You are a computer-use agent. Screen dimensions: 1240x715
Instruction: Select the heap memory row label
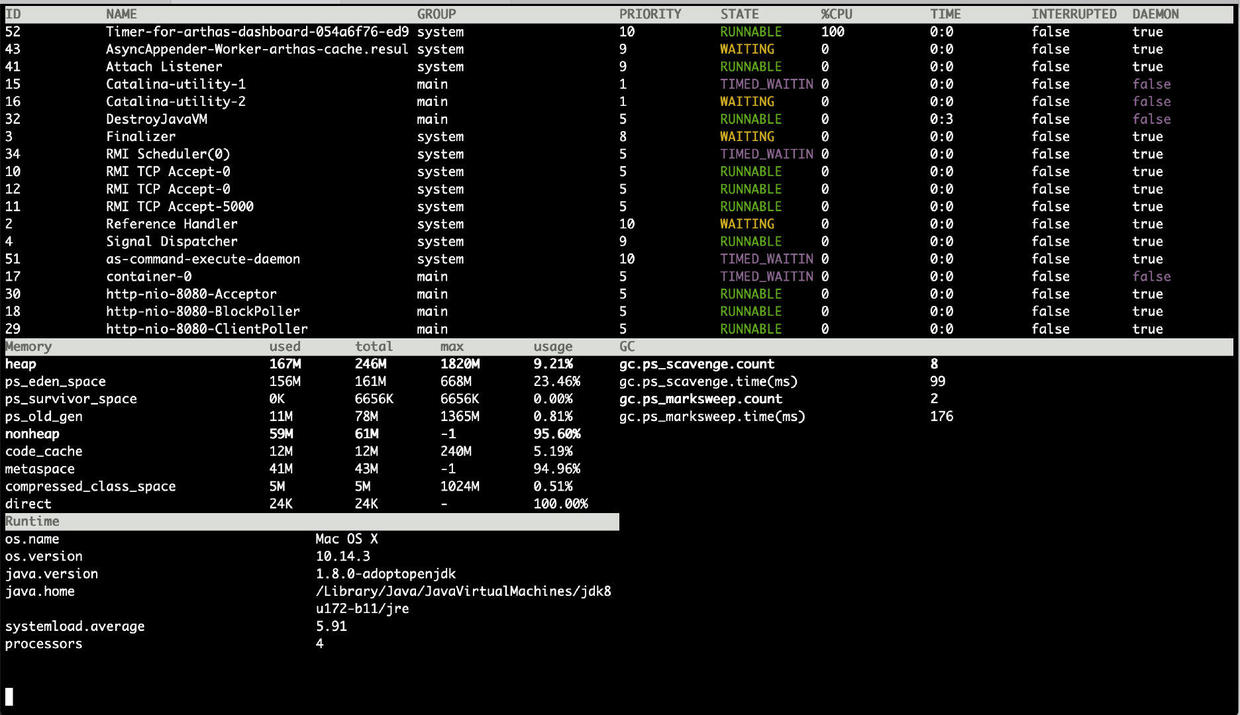[x=21, y=364]
